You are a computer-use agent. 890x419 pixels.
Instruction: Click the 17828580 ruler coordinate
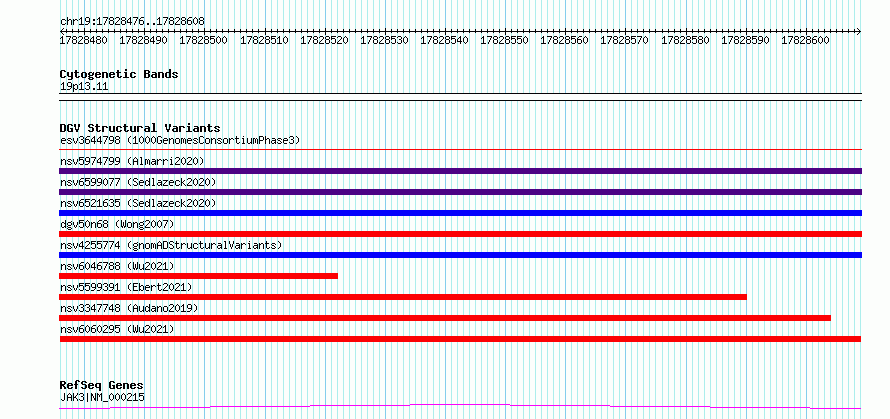tap(686, 40)
